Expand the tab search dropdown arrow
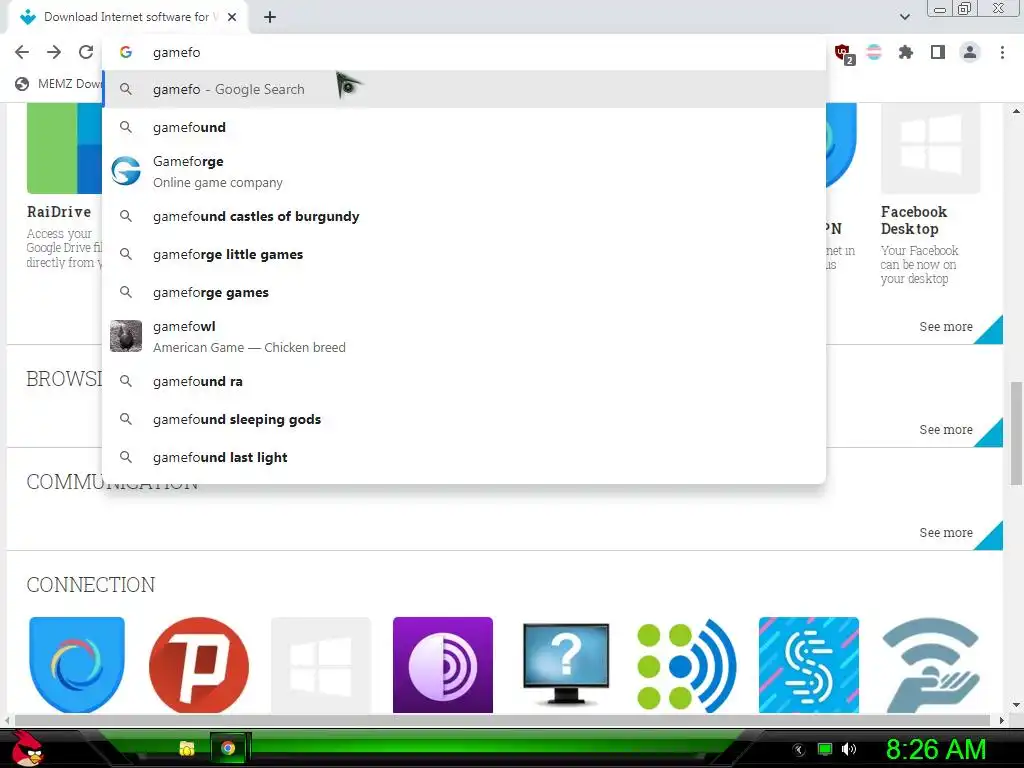Screen dimensions: 1024x768 [x=904, y=17]
